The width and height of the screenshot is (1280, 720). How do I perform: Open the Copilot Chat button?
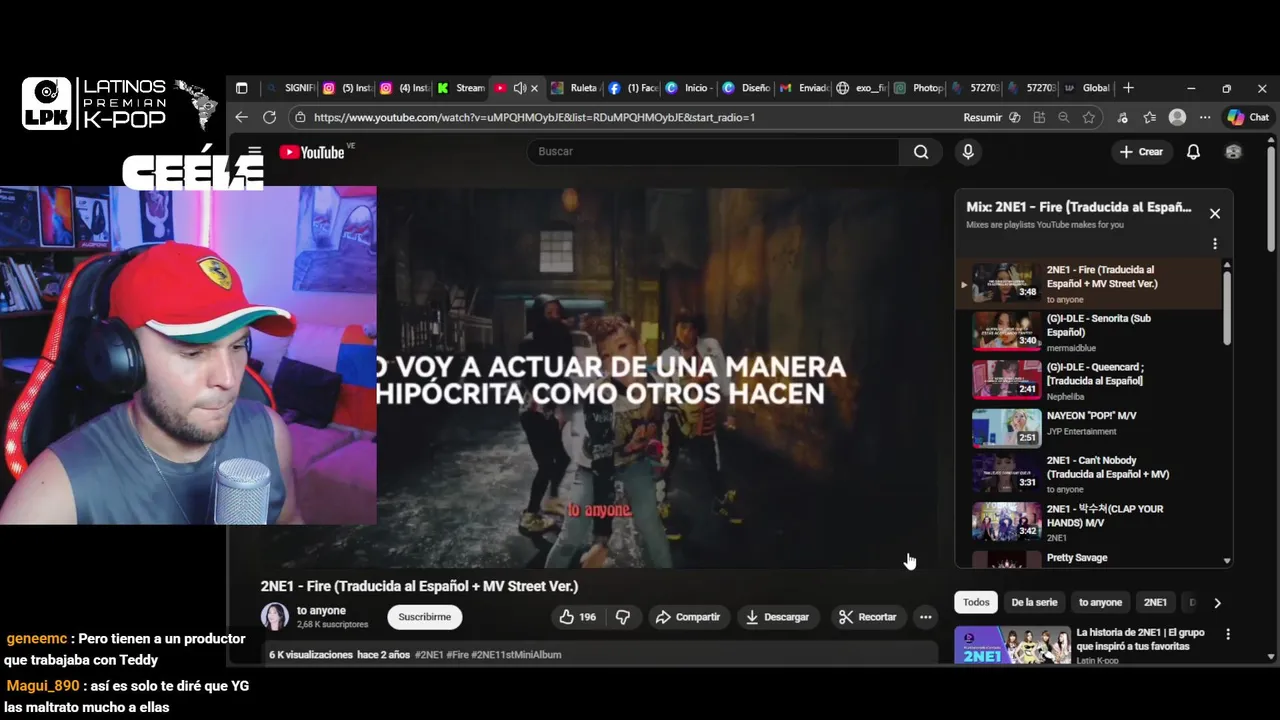click(x=1248, y=117)
